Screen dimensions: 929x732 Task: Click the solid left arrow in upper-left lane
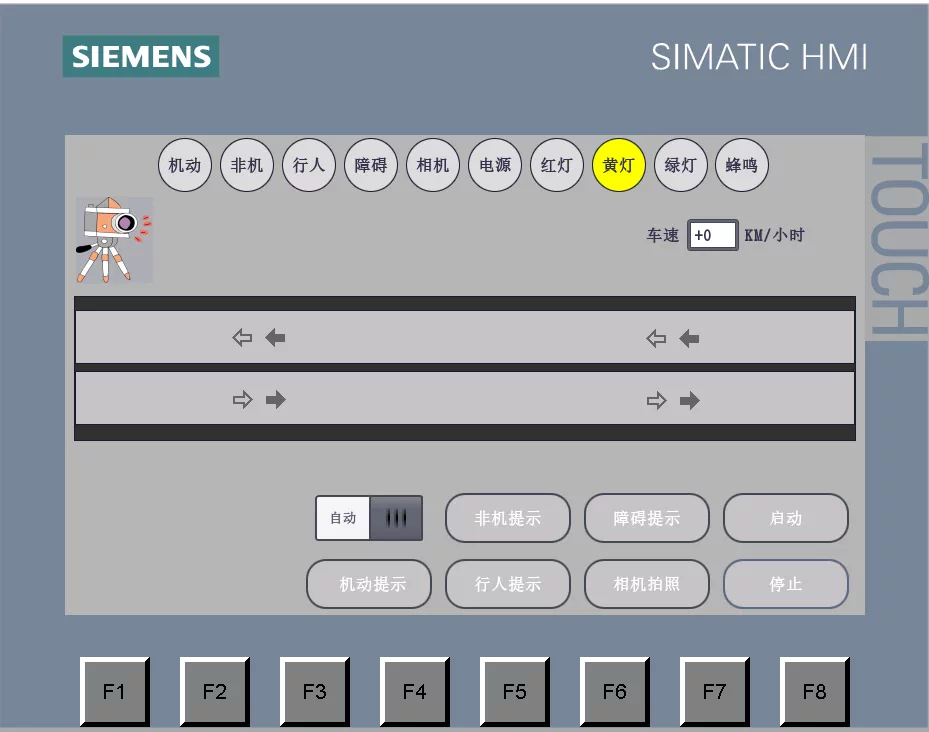click(x=275, y=338)
